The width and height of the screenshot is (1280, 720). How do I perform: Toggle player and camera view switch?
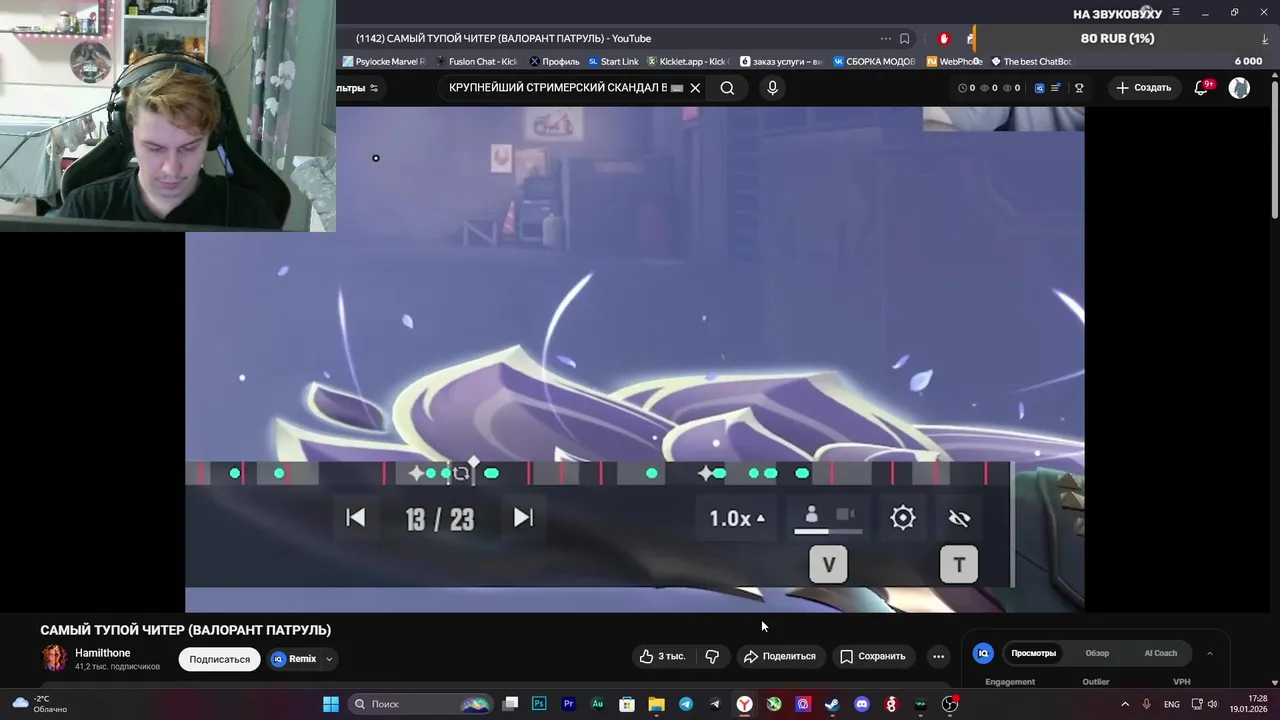pos(828,518)
